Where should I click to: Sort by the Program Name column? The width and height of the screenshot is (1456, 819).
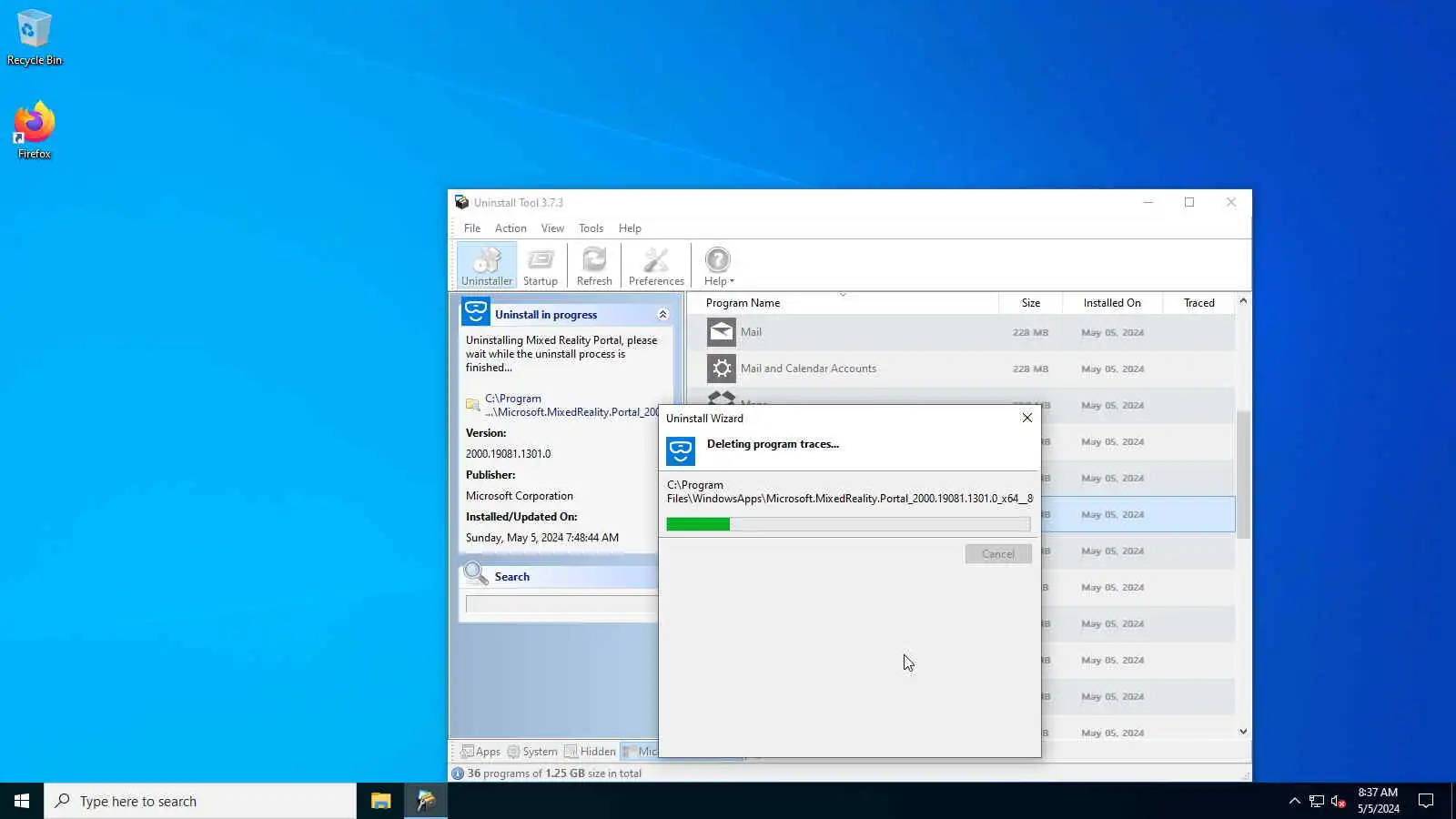coord(843,303)
